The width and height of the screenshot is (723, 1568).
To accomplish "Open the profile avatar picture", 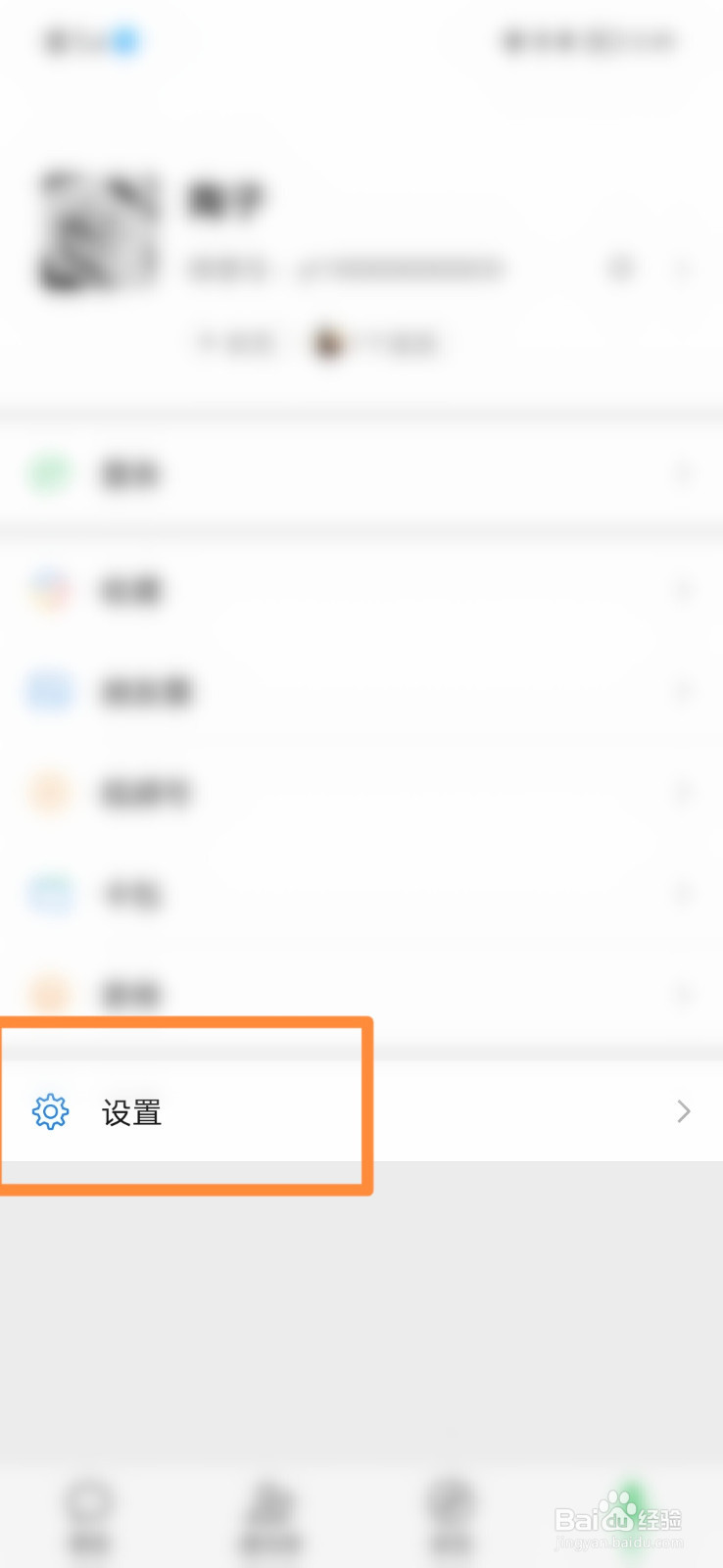I will click(98, 231).
